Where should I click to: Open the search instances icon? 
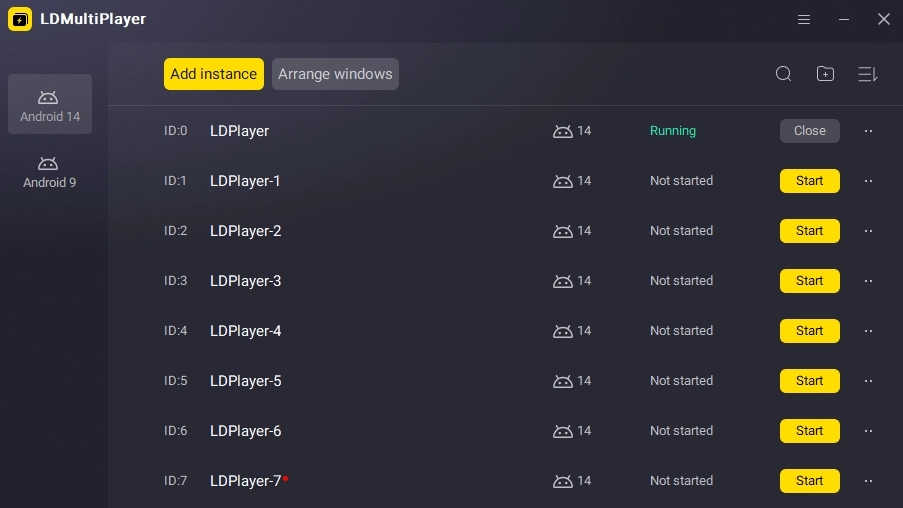point(783,74)
